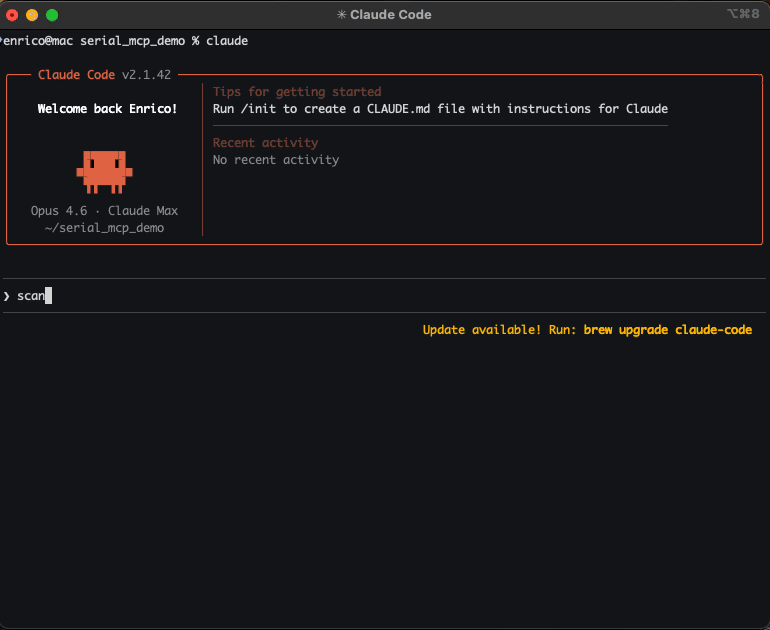Screen dimensions: 770x630
Task: Click the ⌥⌘8 shortcut indicator in the title bar
Action: point(743,15)
